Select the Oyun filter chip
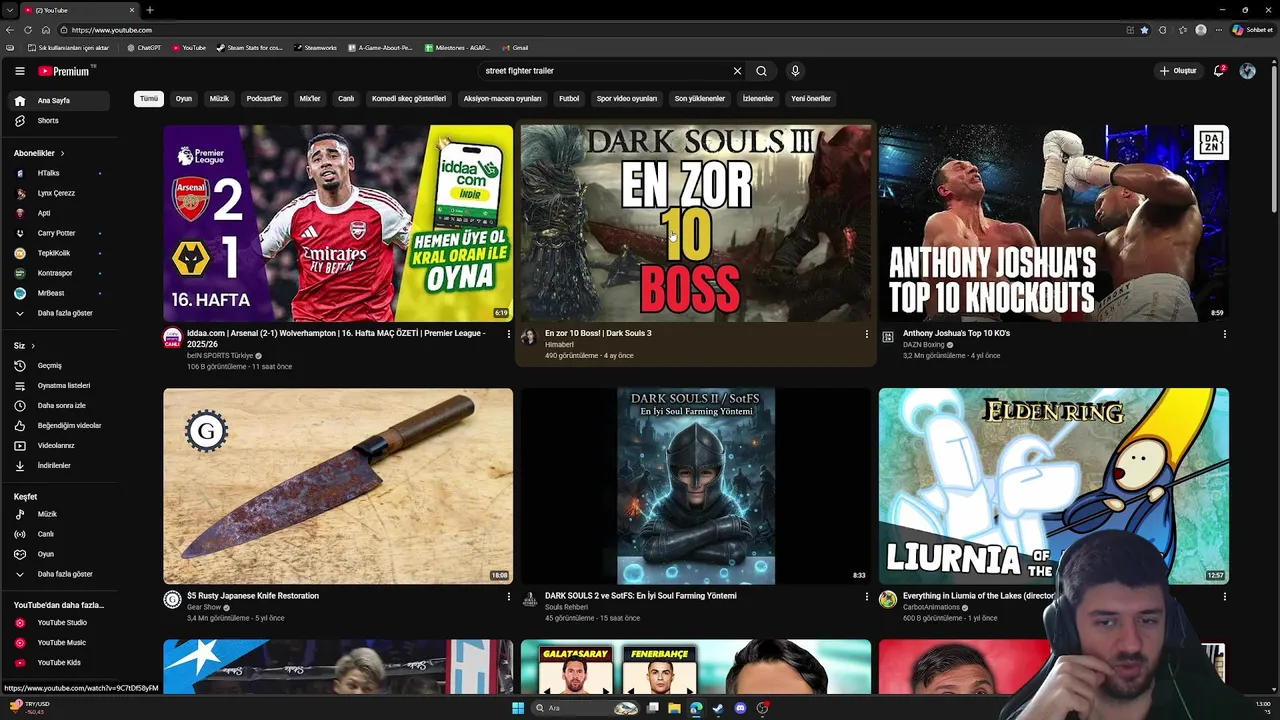The image size is (1280, 720). coord(184,99)
